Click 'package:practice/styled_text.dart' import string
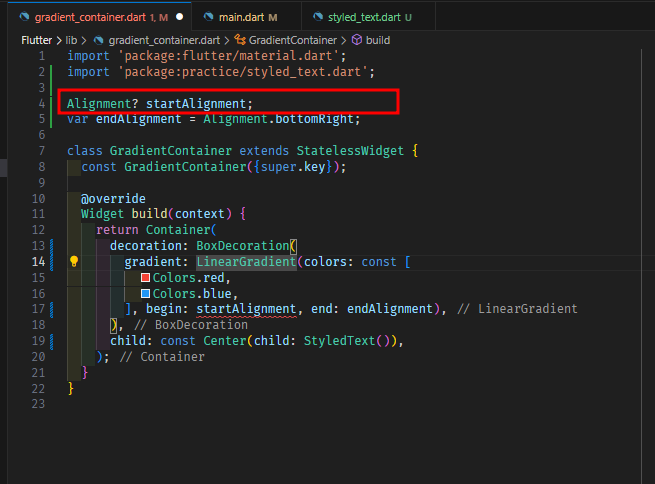Screen dimensions: 655x484 pyautogui.click(x=243, y=72)
